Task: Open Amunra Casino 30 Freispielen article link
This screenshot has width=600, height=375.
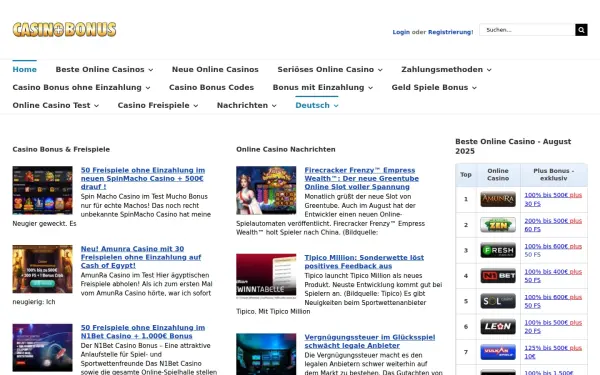Action: (141, 257)
